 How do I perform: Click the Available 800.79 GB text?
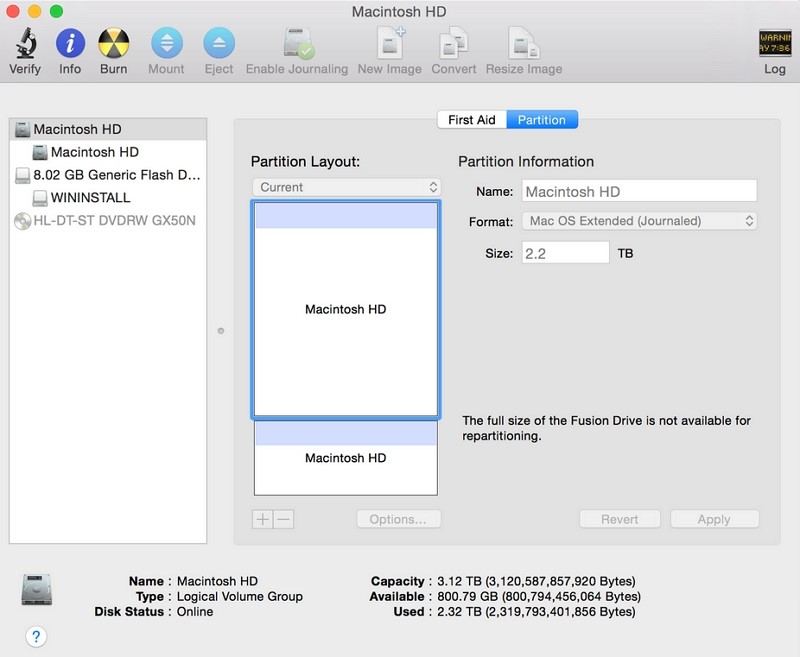tap(539, 596)
